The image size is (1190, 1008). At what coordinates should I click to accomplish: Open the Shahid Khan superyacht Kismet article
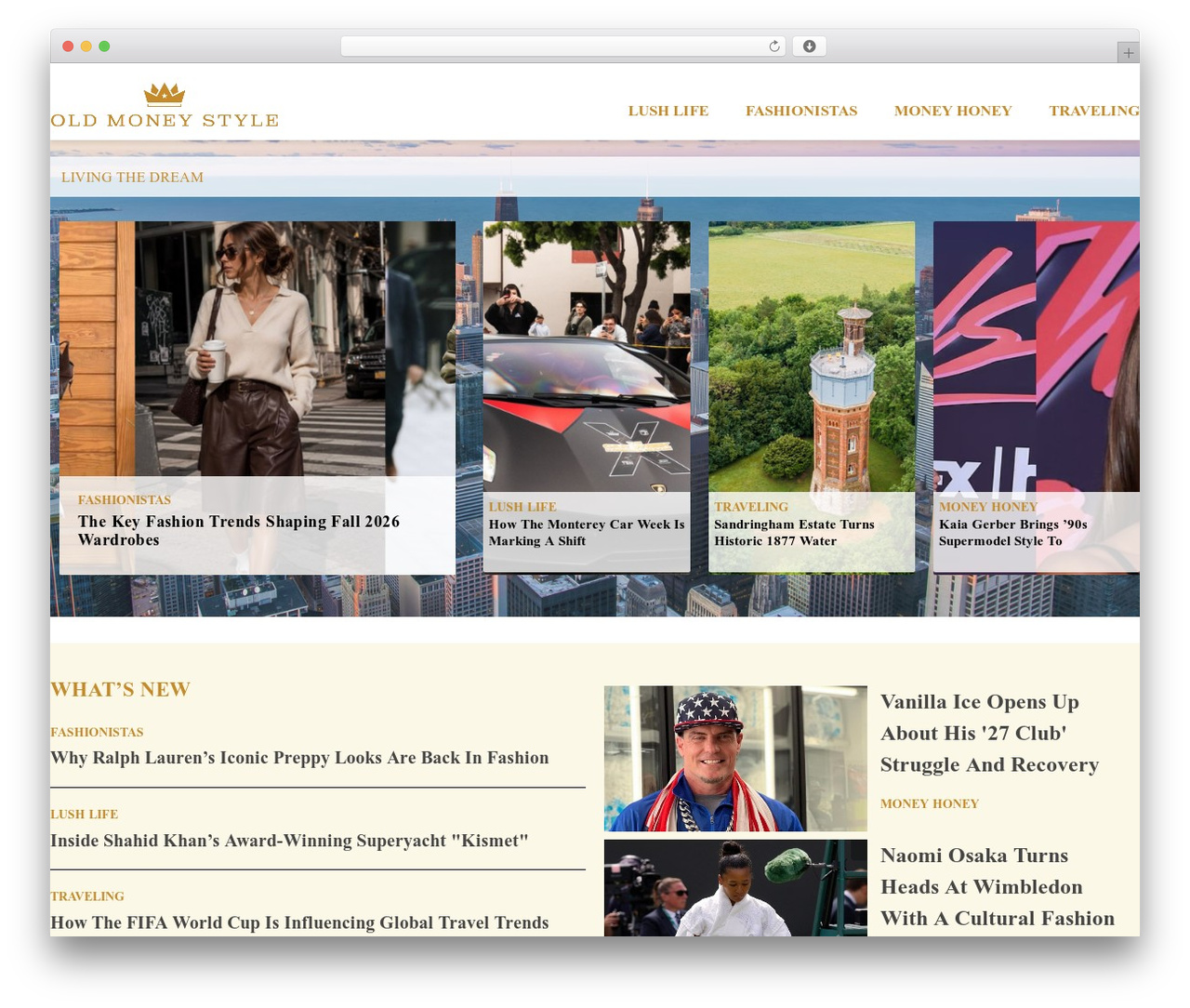(289, 841)
